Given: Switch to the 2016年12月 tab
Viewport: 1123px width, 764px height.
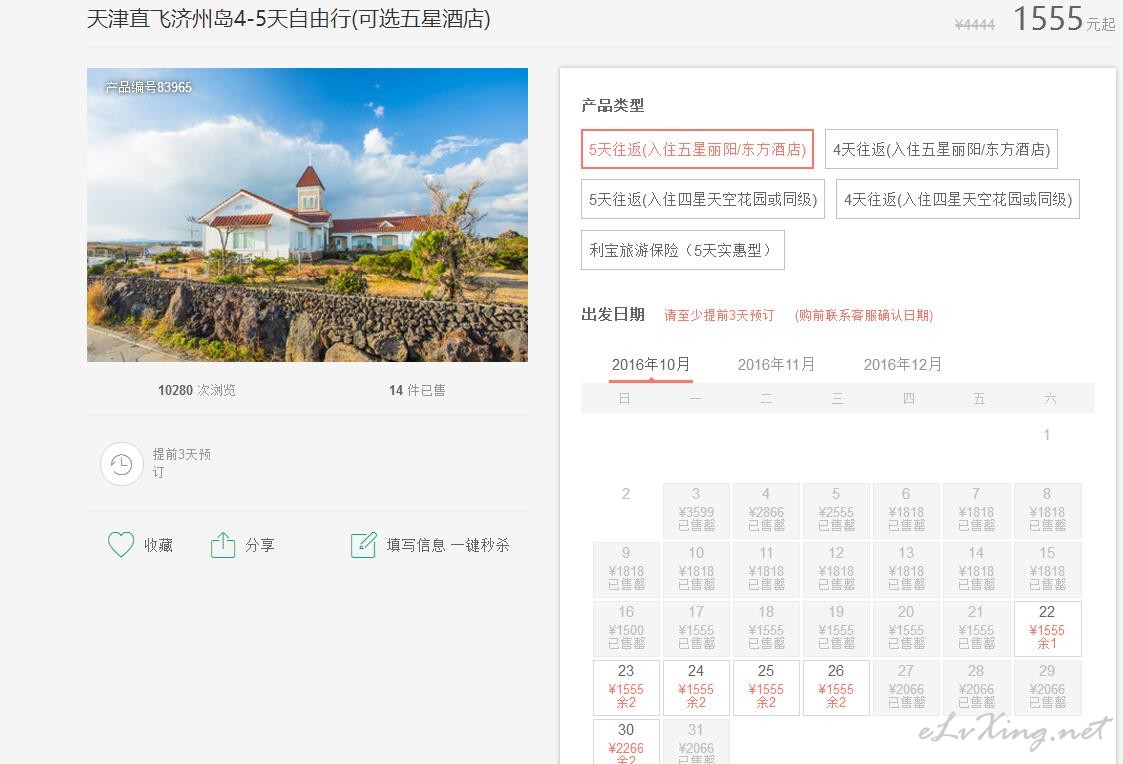Looking at the screenshot, I should tap(902, 364).
